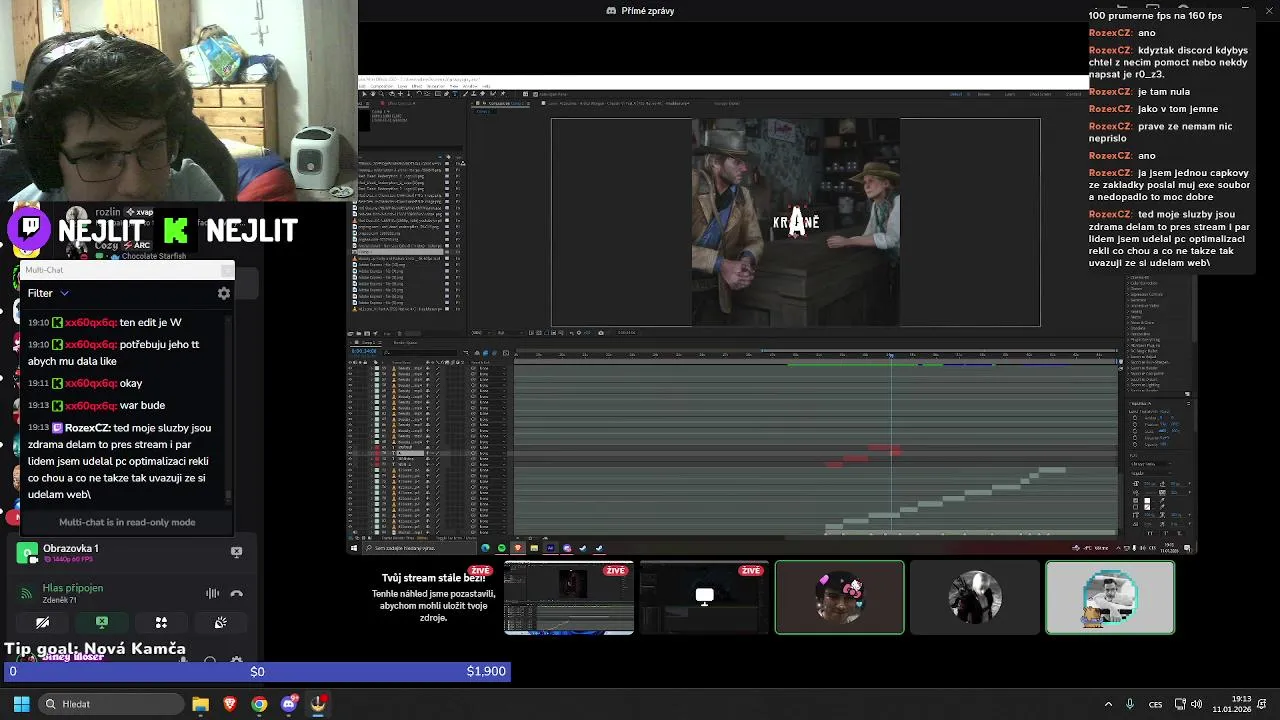Image resolution: width=1280 pixels, height=720 pixels.
Task: Expand the system tray hidden icons chevron
Action: pyautogui.click(x=1108, y=704)
